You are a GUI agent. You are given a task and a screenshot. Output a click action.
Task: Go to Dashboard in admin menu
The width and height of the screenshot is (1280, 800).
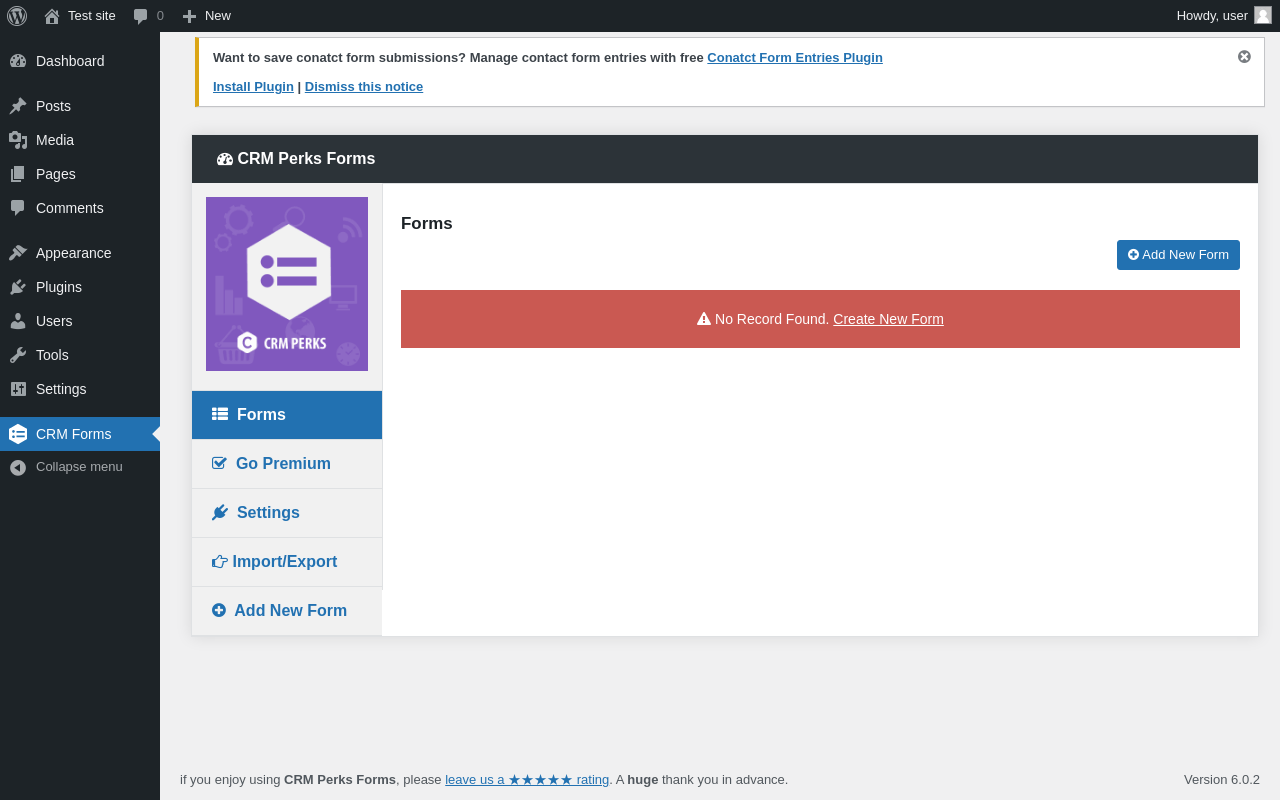pyautogui.click(x=80, y=61)
